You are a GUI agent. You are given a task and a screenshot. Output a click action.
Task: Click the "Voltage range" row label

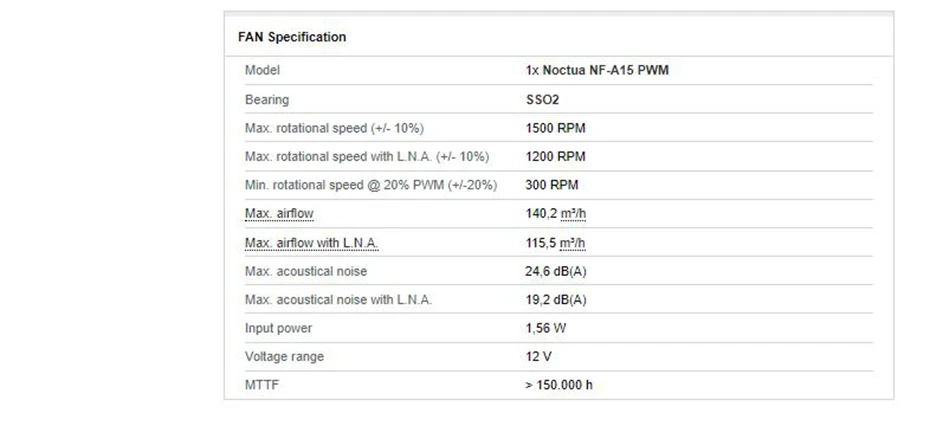point(284,357)
